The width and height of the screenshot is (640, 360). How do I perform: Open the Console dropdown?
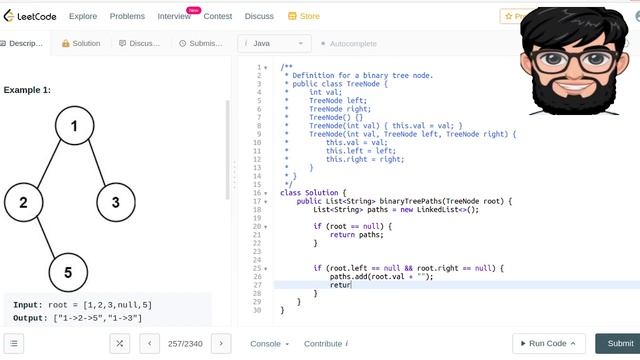tap(269, 344)
